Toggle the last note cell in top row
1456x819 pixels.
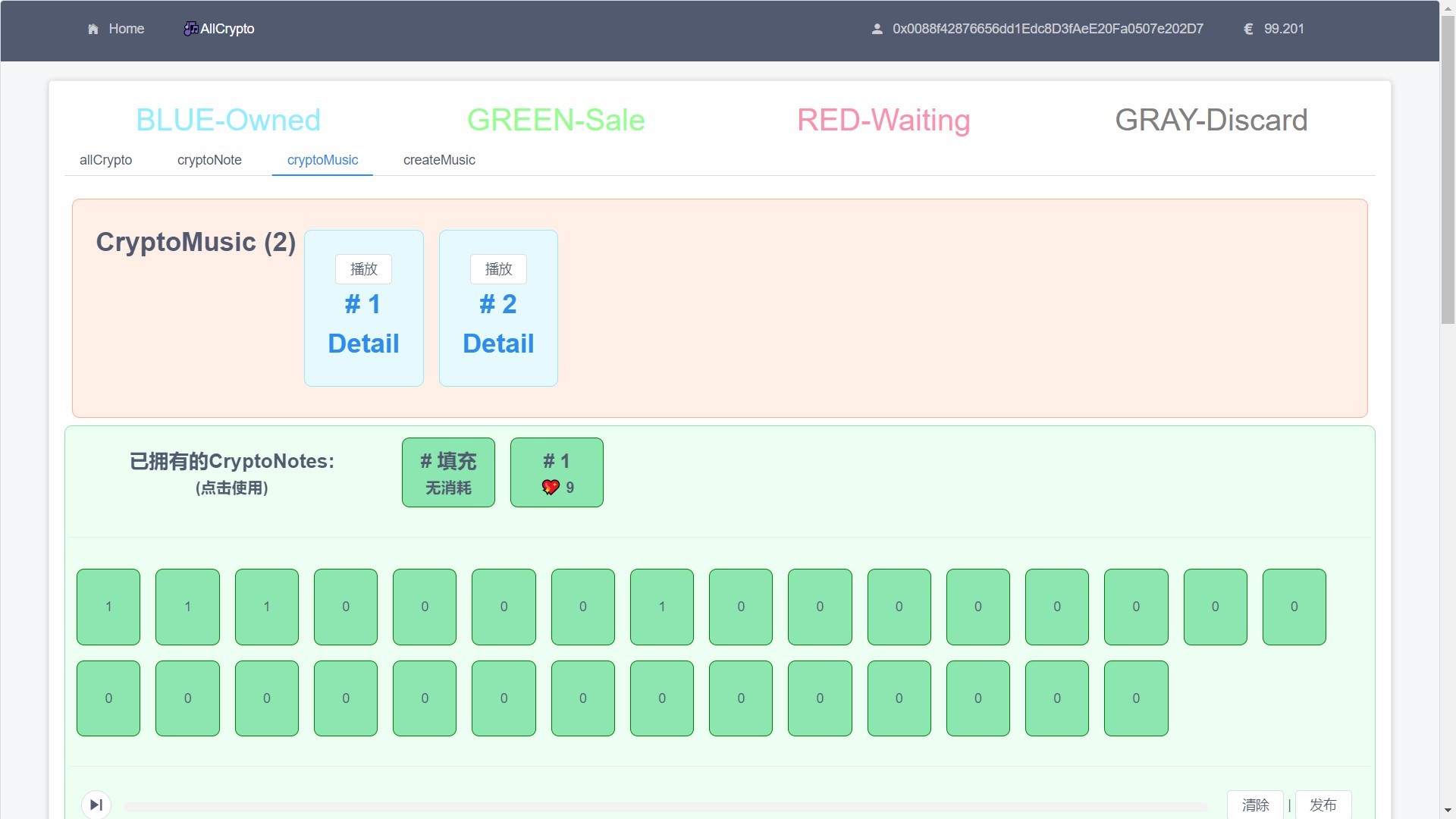tap(1294, 607)
